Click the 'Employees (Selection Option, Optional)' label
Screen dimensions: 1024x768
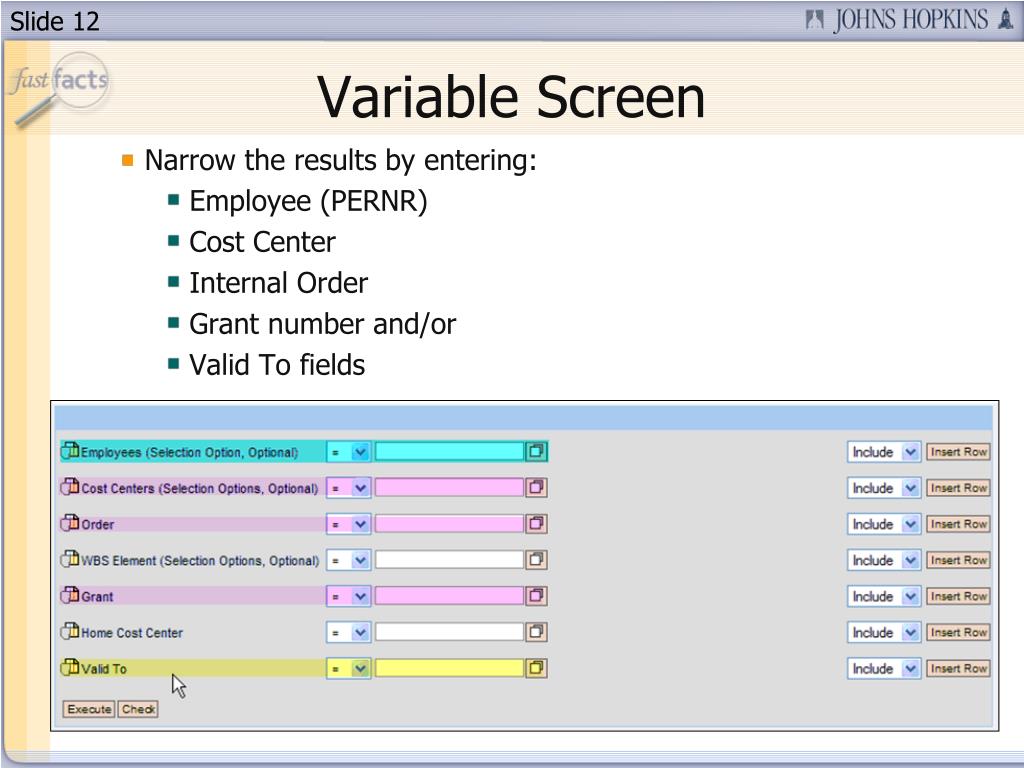(189, 453)
